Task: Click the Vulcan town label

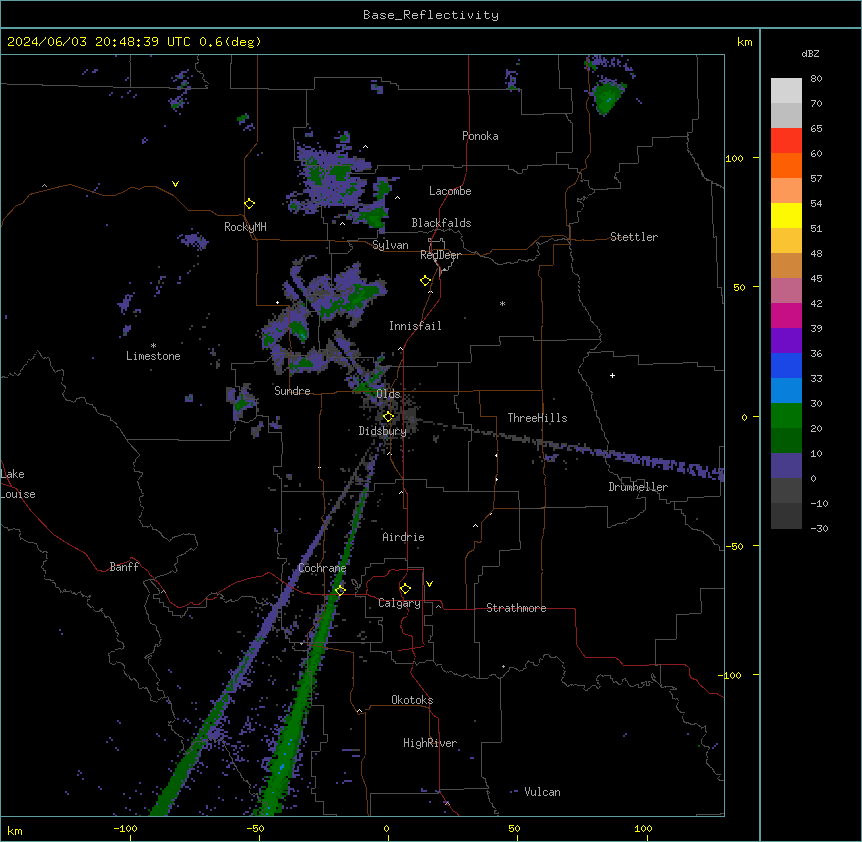Action: (543, 792)
